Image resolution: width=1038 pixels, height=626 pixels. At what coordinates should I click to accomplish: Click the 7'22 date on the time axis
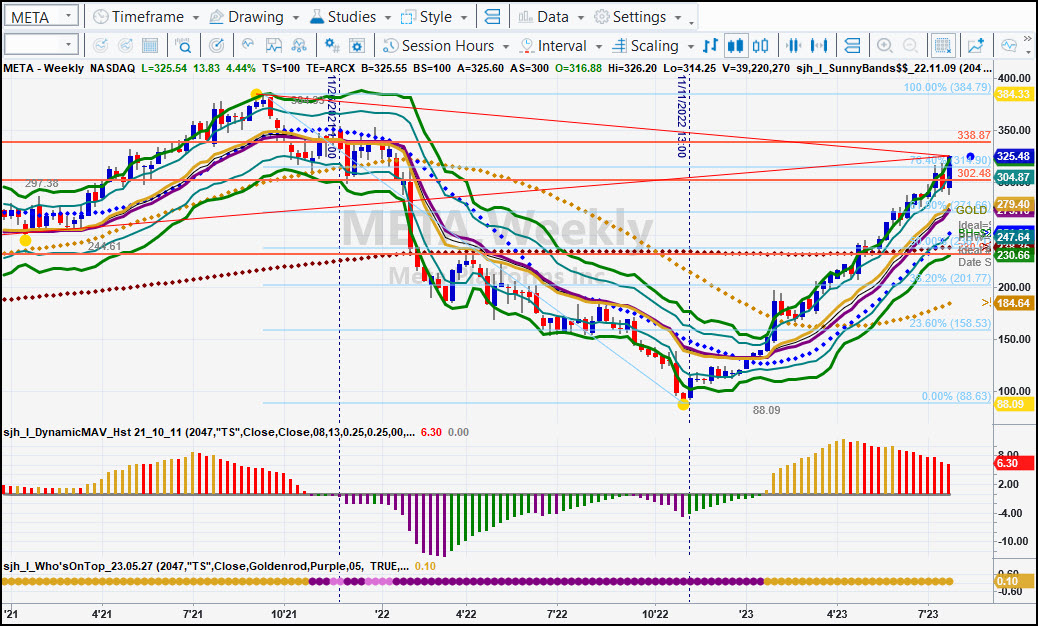point(557,614)
